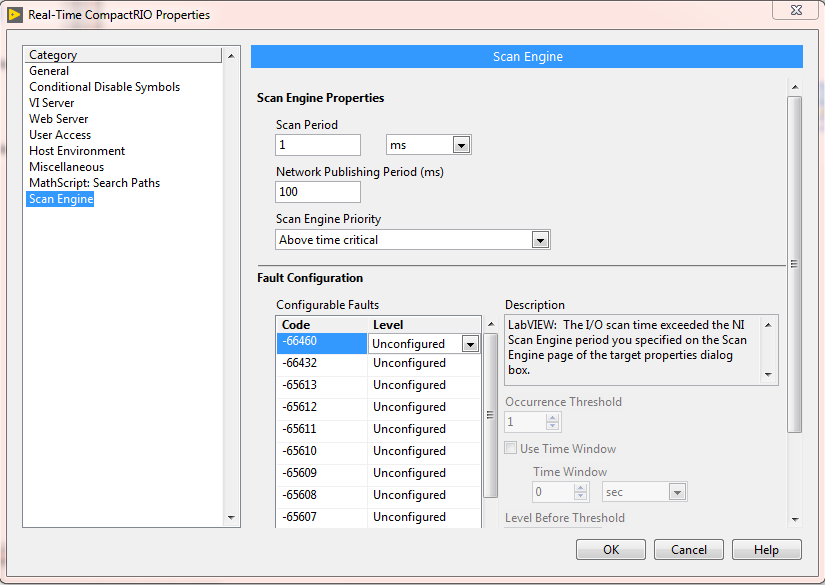
Task: Click the Configurable Faults list scrollbar thumb
Action: pyautogui.click(x=490, y=415)
